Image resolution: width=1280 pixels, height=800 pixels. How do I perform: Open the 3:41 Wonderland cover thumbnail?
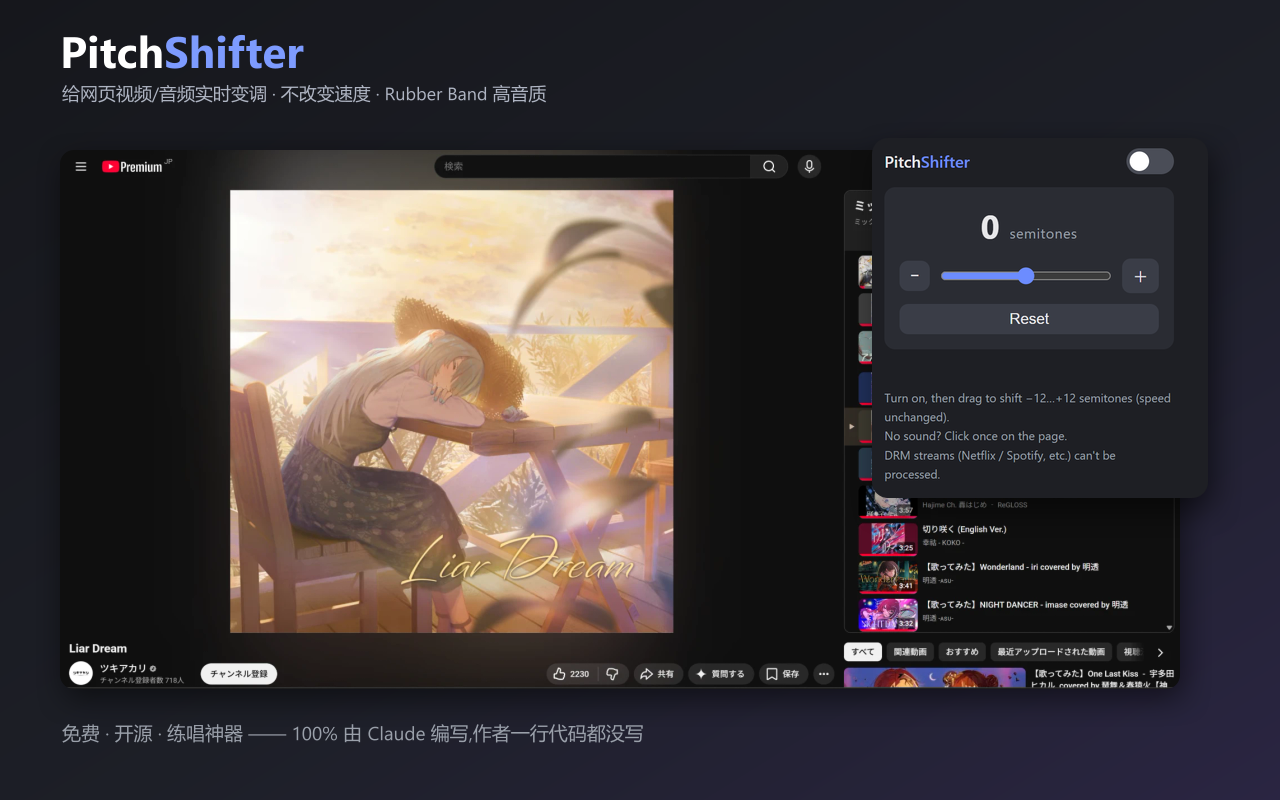[888, 577]
